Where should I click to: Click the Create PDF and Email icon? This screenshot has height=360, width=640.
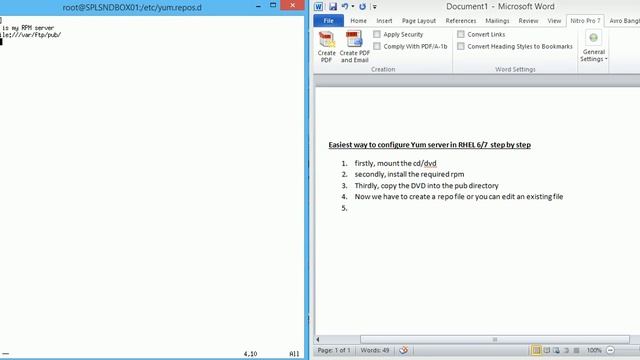point(354,47)
